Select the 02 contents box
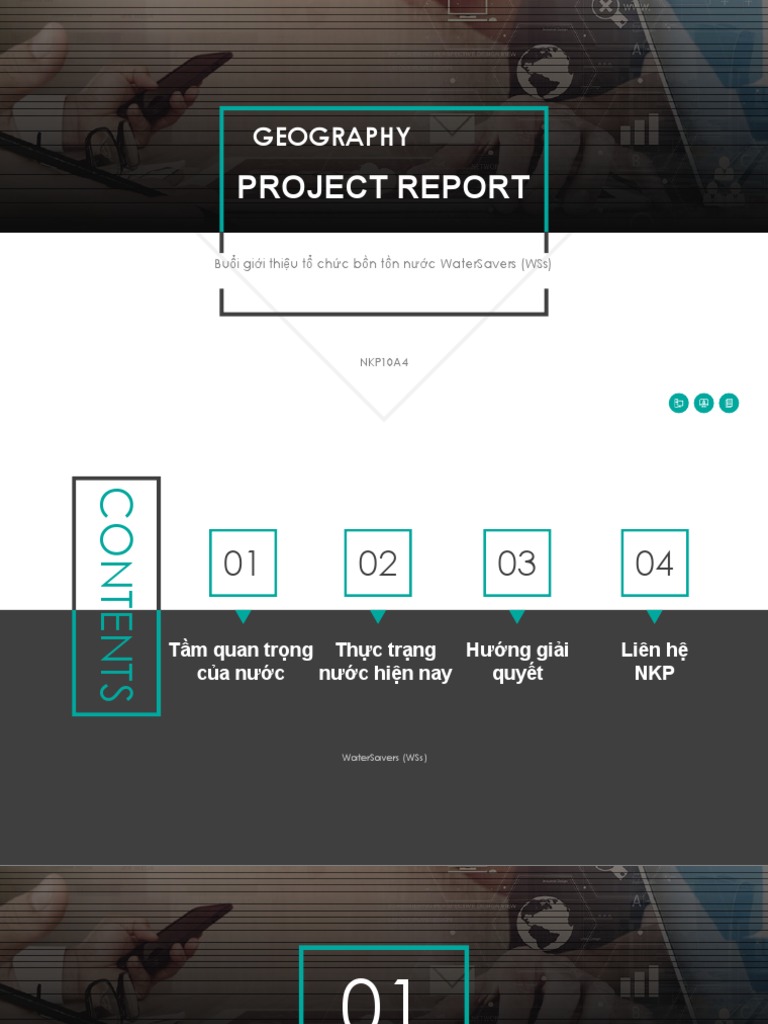Screen dimensions: 768x1024 point(378,563)
